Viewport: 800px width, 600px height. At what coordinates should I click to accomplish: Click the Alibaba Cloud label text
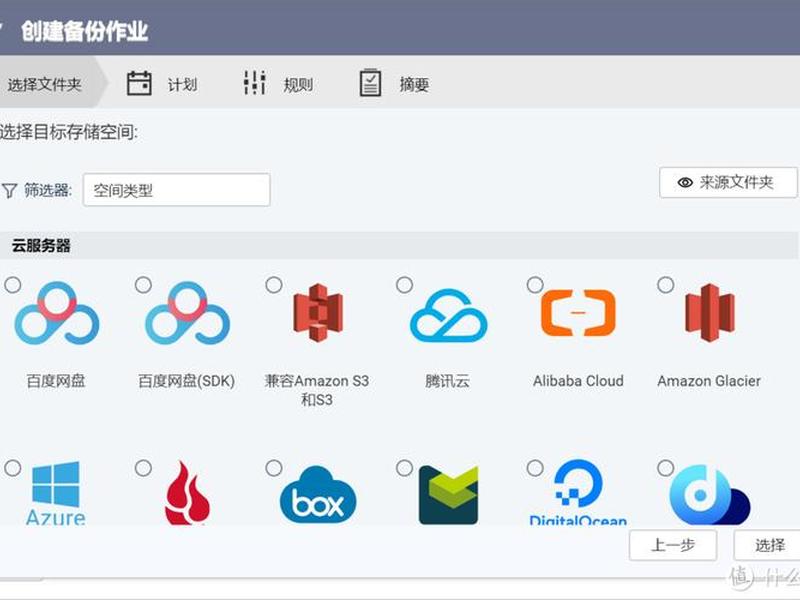click(578, 381)
